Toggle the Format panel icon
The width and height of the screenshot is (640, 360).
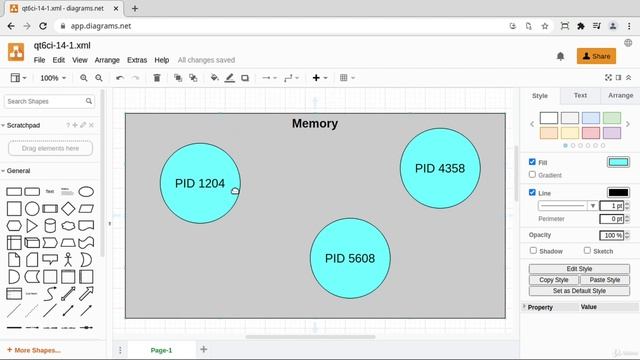619,78
